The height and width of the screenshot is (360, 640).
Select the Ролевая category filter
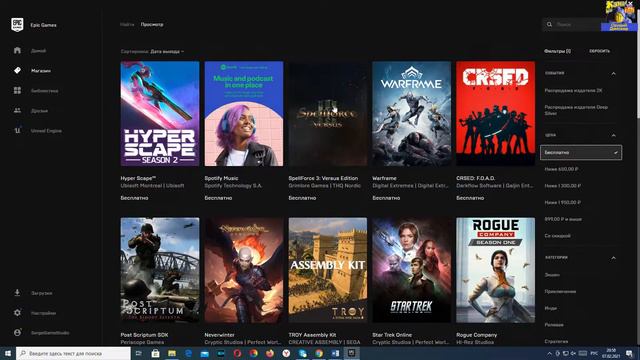click(554, 325)
